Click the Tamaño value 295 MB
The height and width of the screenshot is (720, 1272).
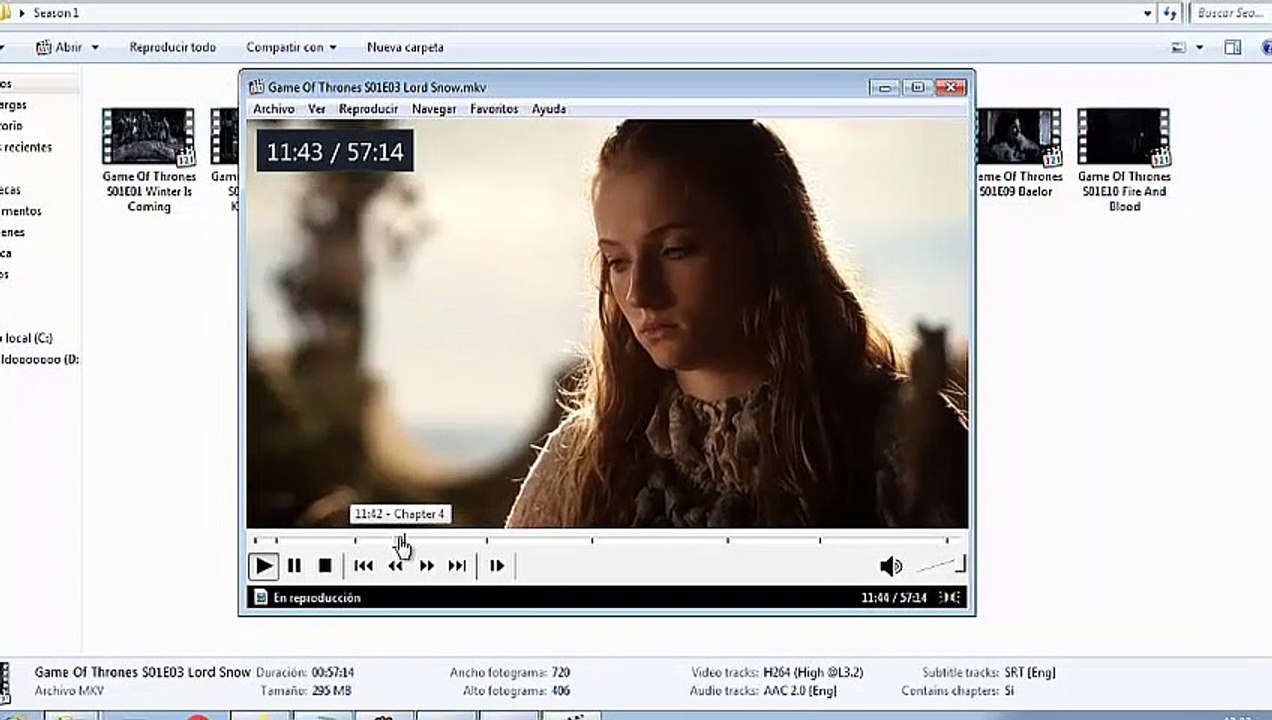pos(332,691)
